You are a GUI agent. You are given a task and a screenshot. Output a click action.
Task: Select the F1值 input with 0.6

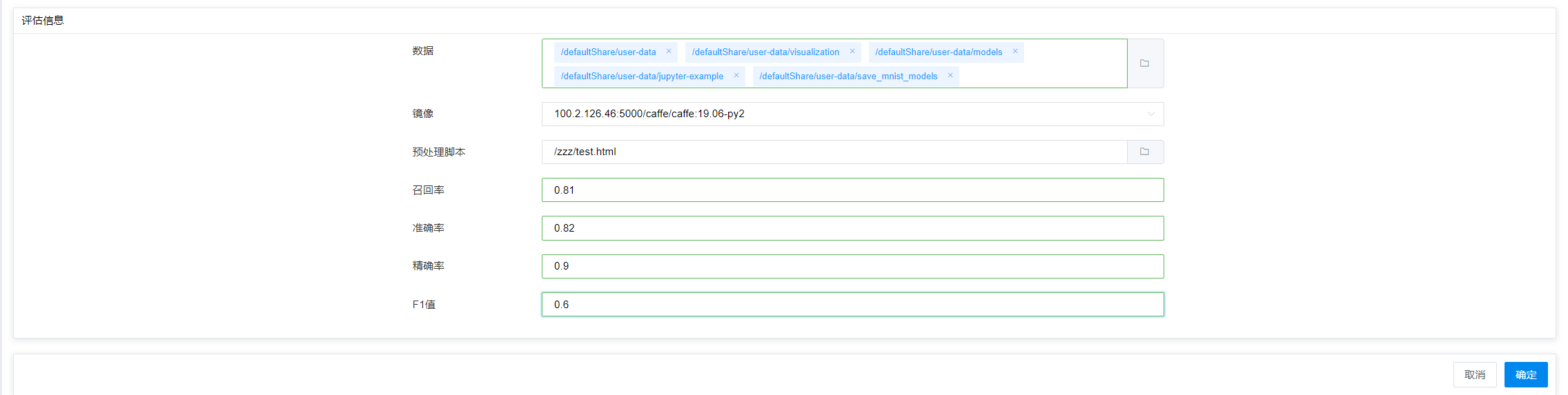click(852, 305)
